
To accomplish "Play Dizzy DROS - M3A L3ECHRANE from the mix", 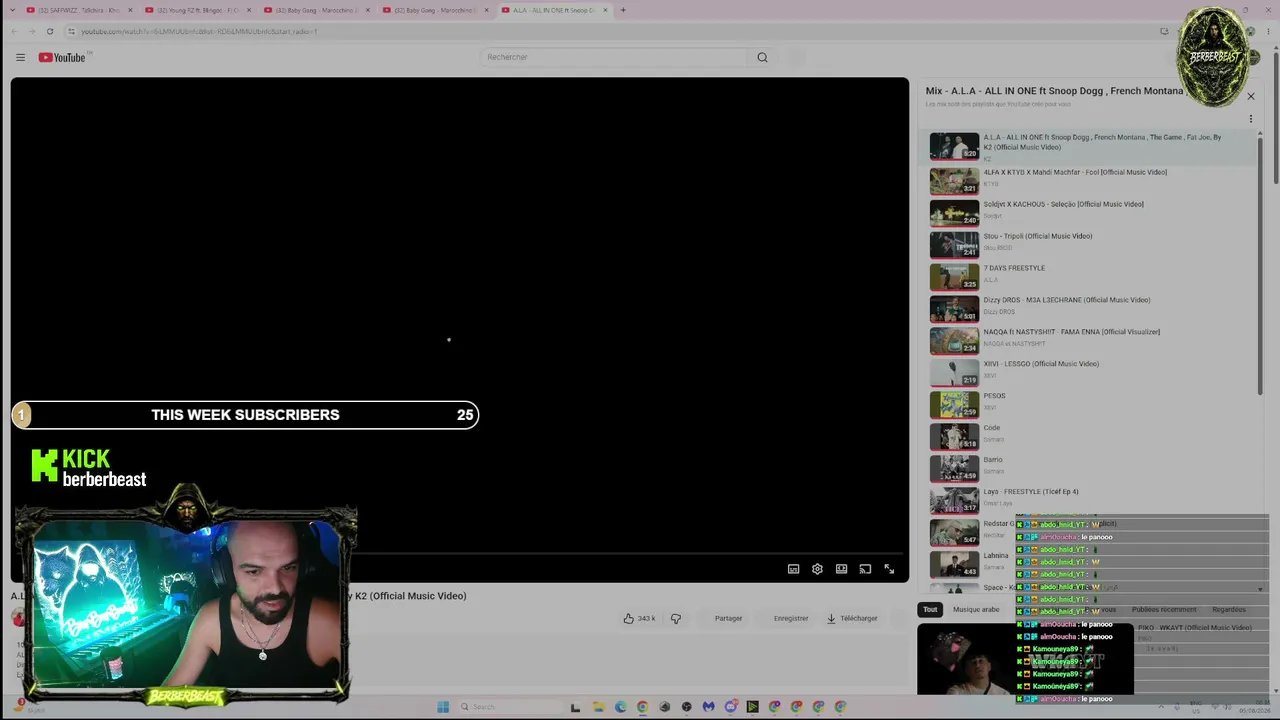I will [1090, 308].
